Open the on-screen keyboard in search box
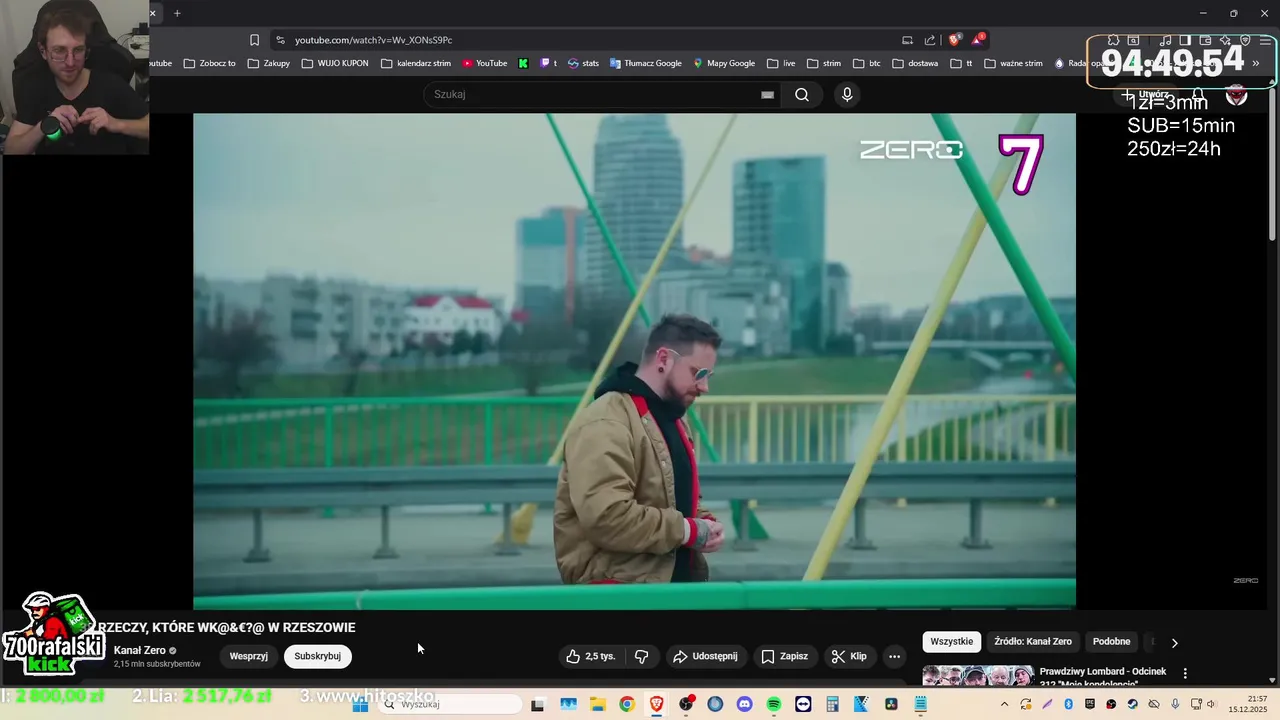This screenshot has width=1280, height=720. (x=767, y=94)
